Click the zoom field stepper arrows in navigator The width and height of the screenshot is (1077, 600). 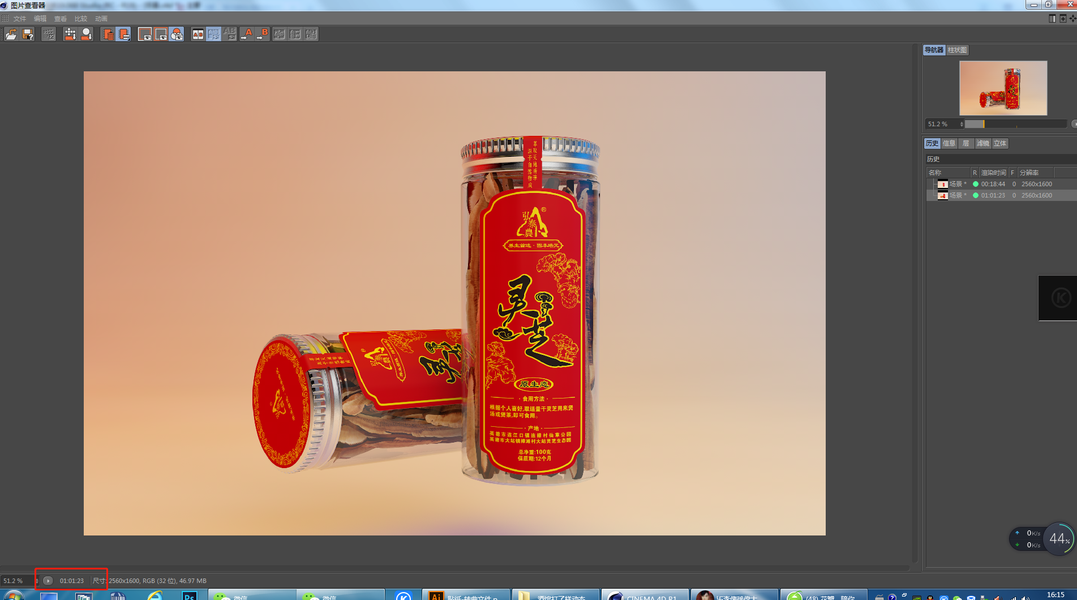[x=962, y=124]
